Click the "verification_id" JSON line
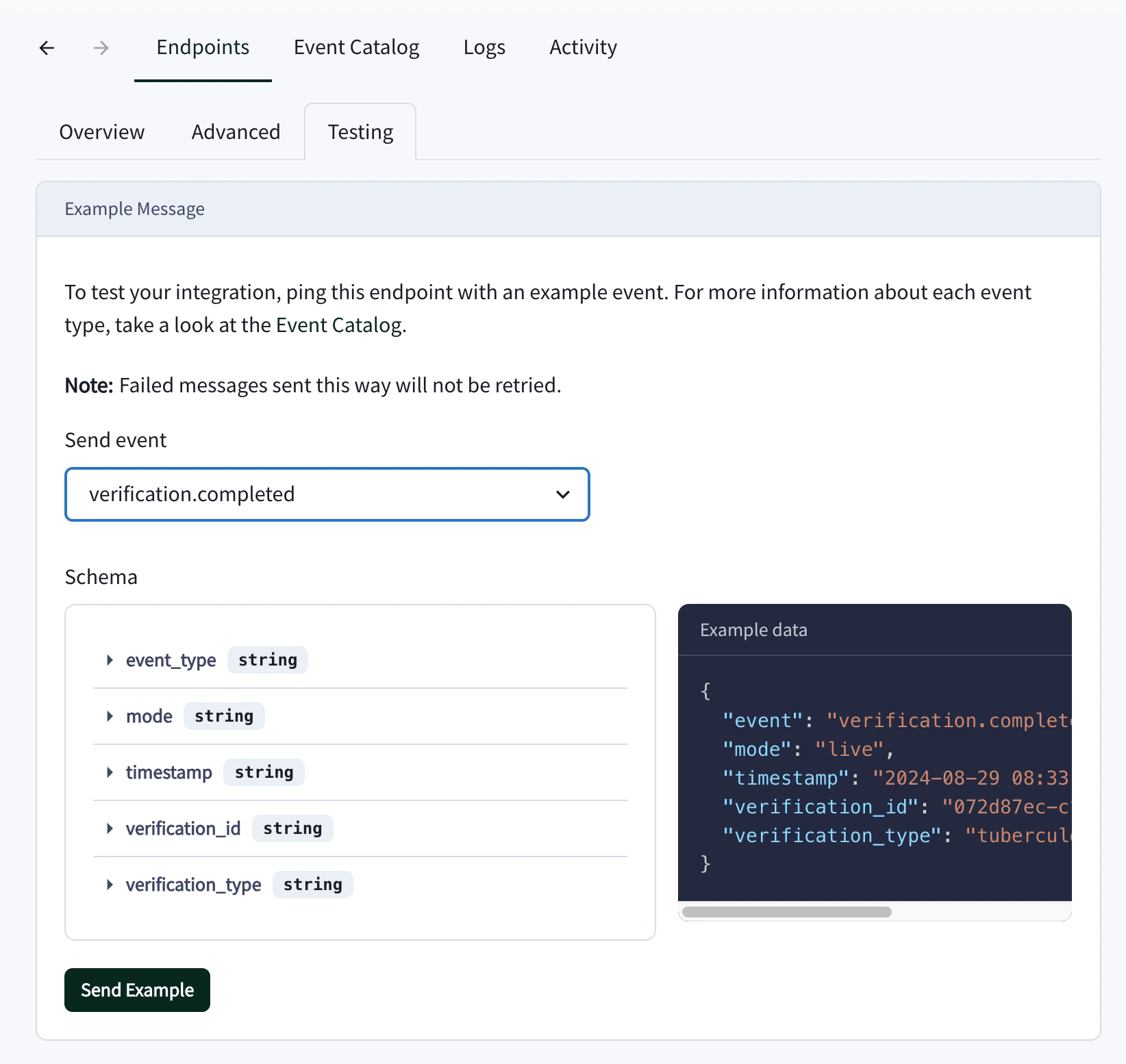Image resolution: width=1126 pixels, height=1064 pixels. [896, 807]
